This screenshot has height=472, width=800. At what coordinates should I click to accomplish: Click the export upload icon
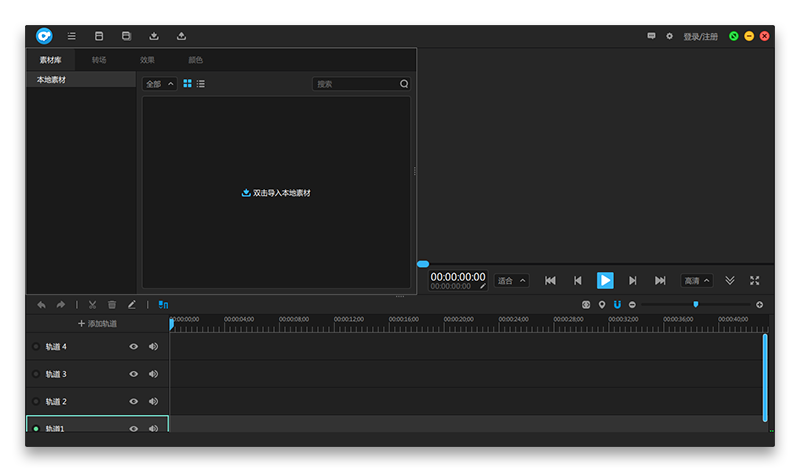tap(181, 36)
